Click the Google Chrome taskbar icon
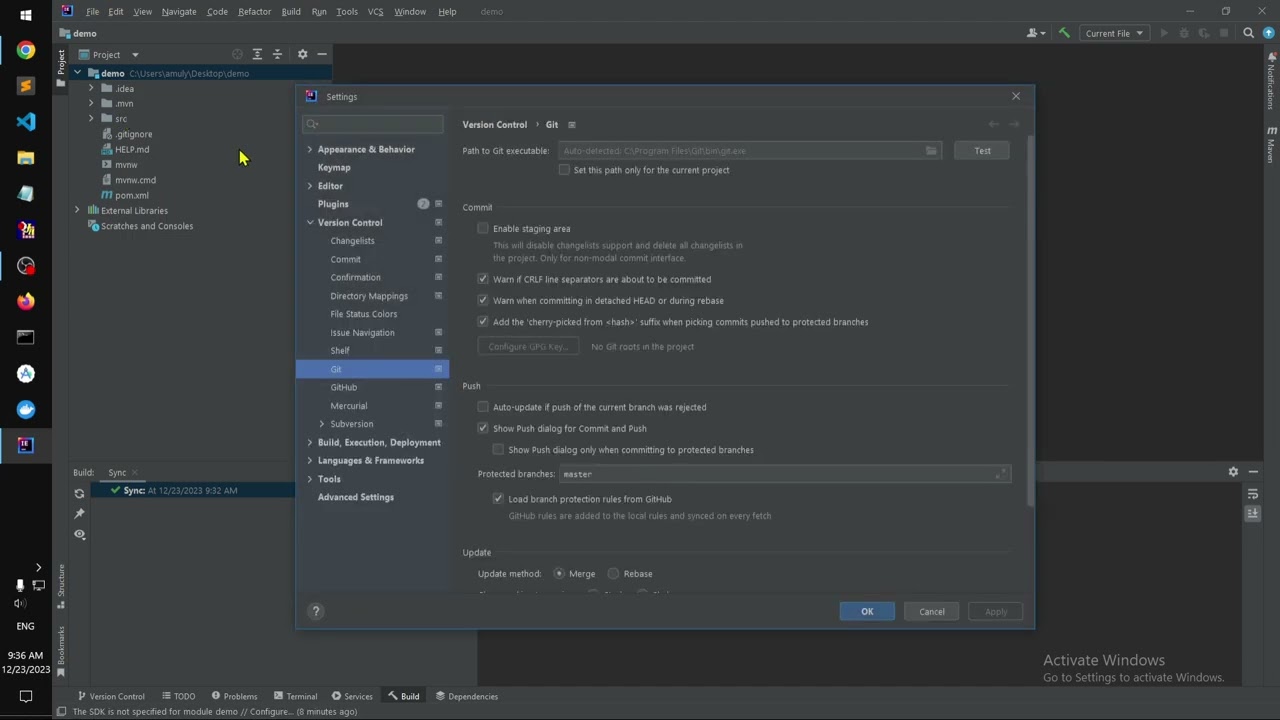Image resolution: width=1280 pixels, height=720 pixels. 26,50
